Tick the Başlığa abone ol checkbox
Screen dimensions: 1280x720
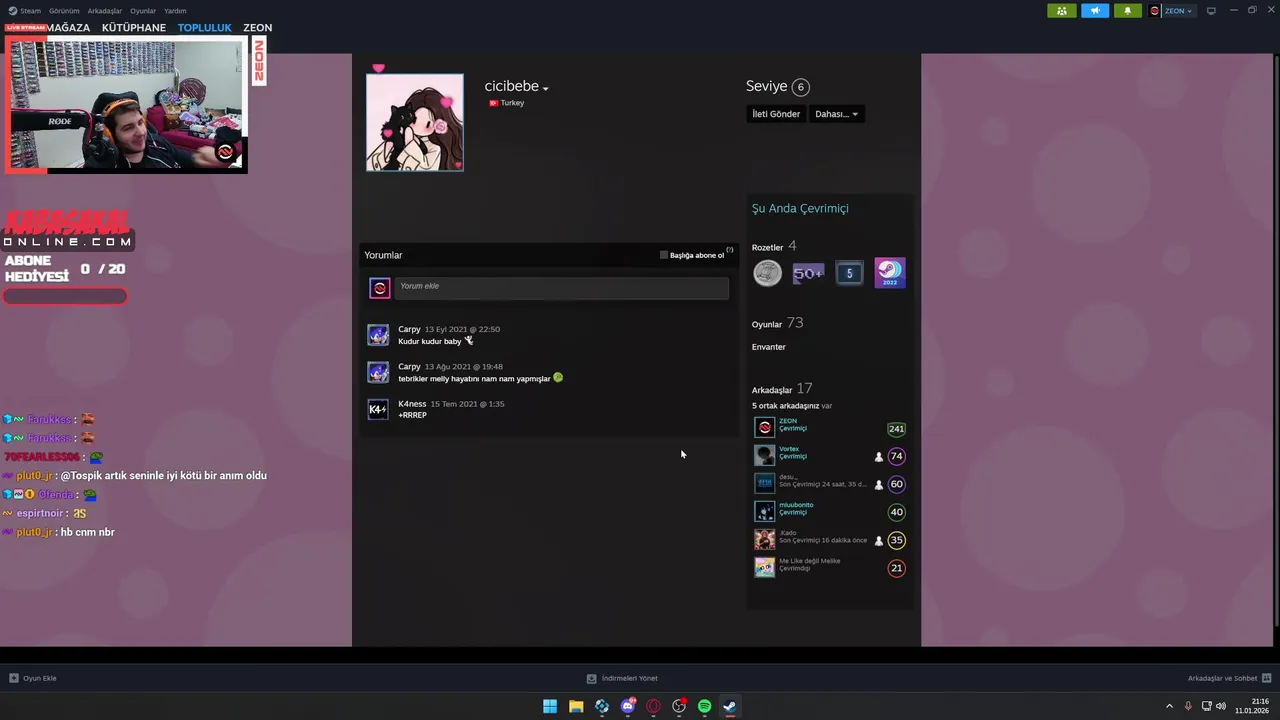pyautogui.click(x=663, y=255)
